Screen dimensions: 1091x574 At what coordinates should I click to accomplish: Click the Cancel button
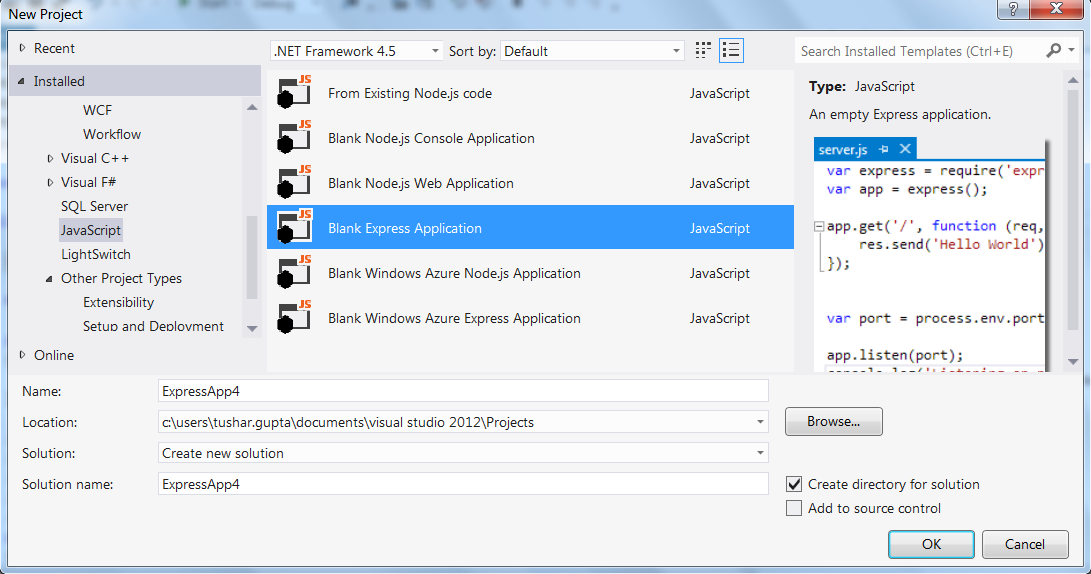coord(1025,544)
